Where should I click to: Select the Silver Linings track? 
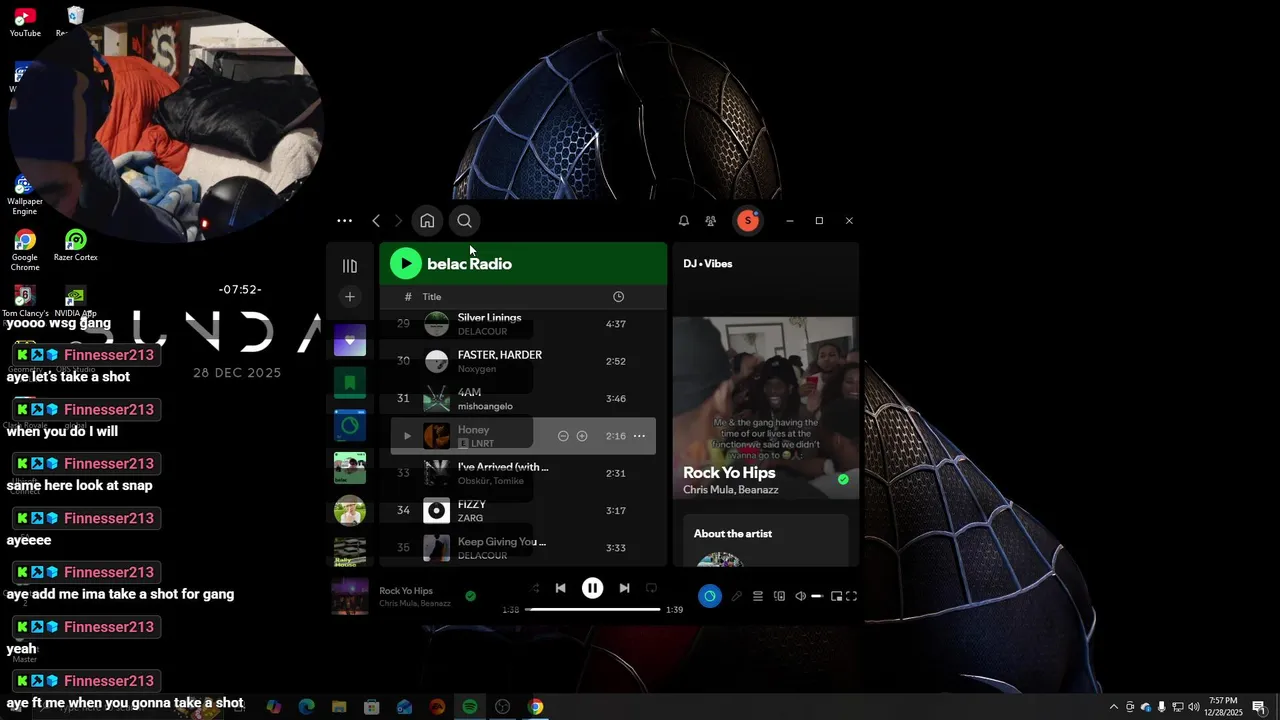(x=523, y=324)
